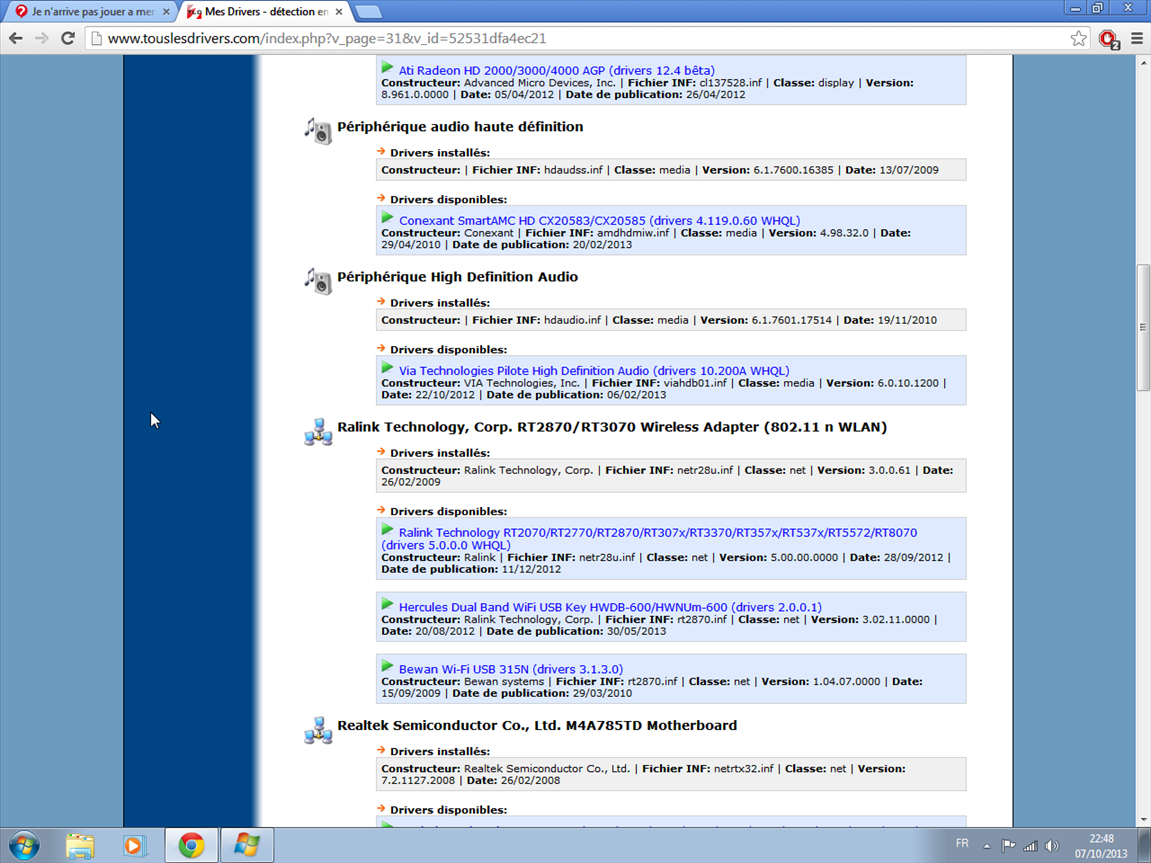Open the Chrome menu hamburger icon
The image size is (1151, 863).
point(1137,38)
